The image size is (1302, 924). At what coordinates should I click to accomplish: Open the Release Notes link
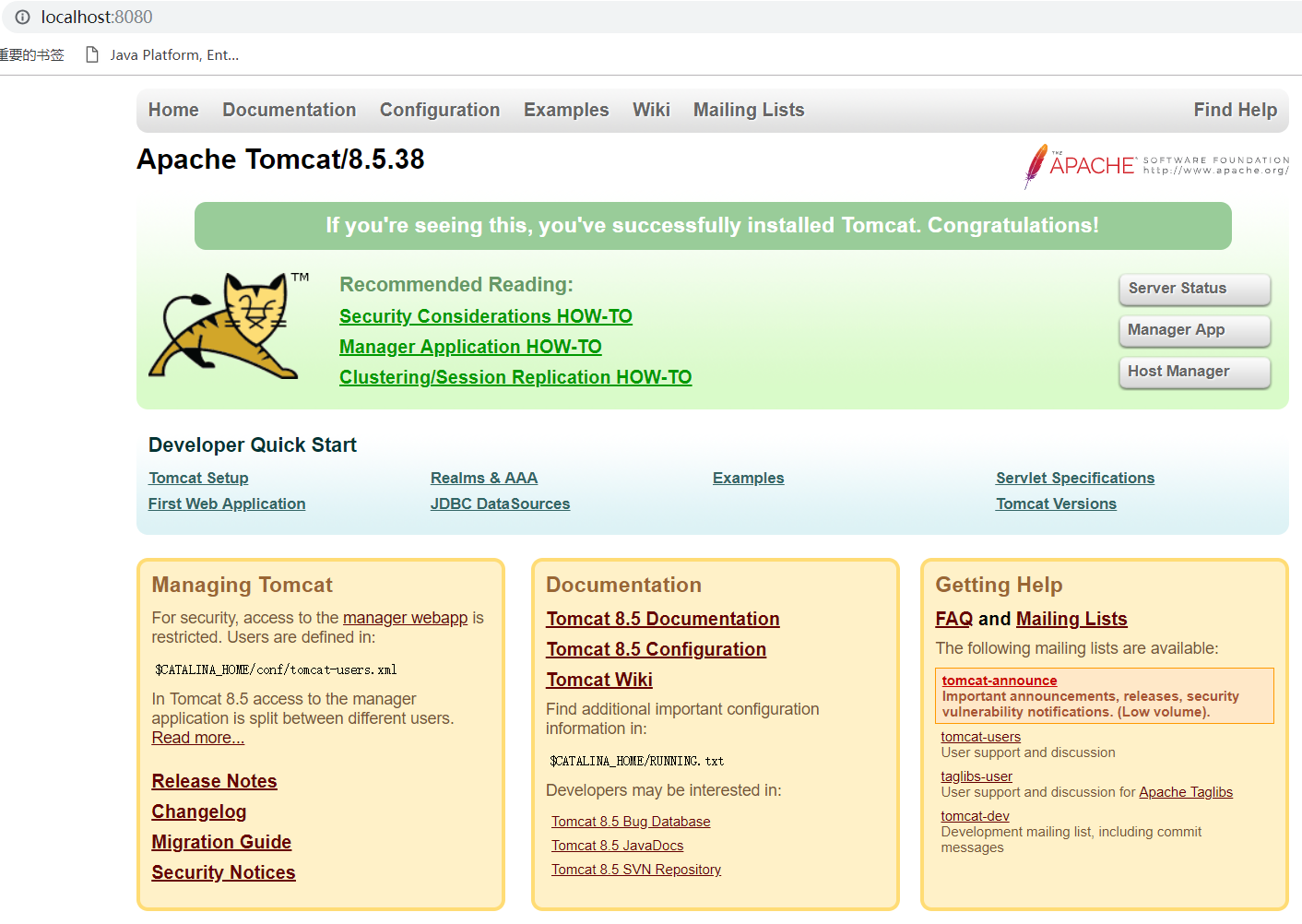(214, 781)
